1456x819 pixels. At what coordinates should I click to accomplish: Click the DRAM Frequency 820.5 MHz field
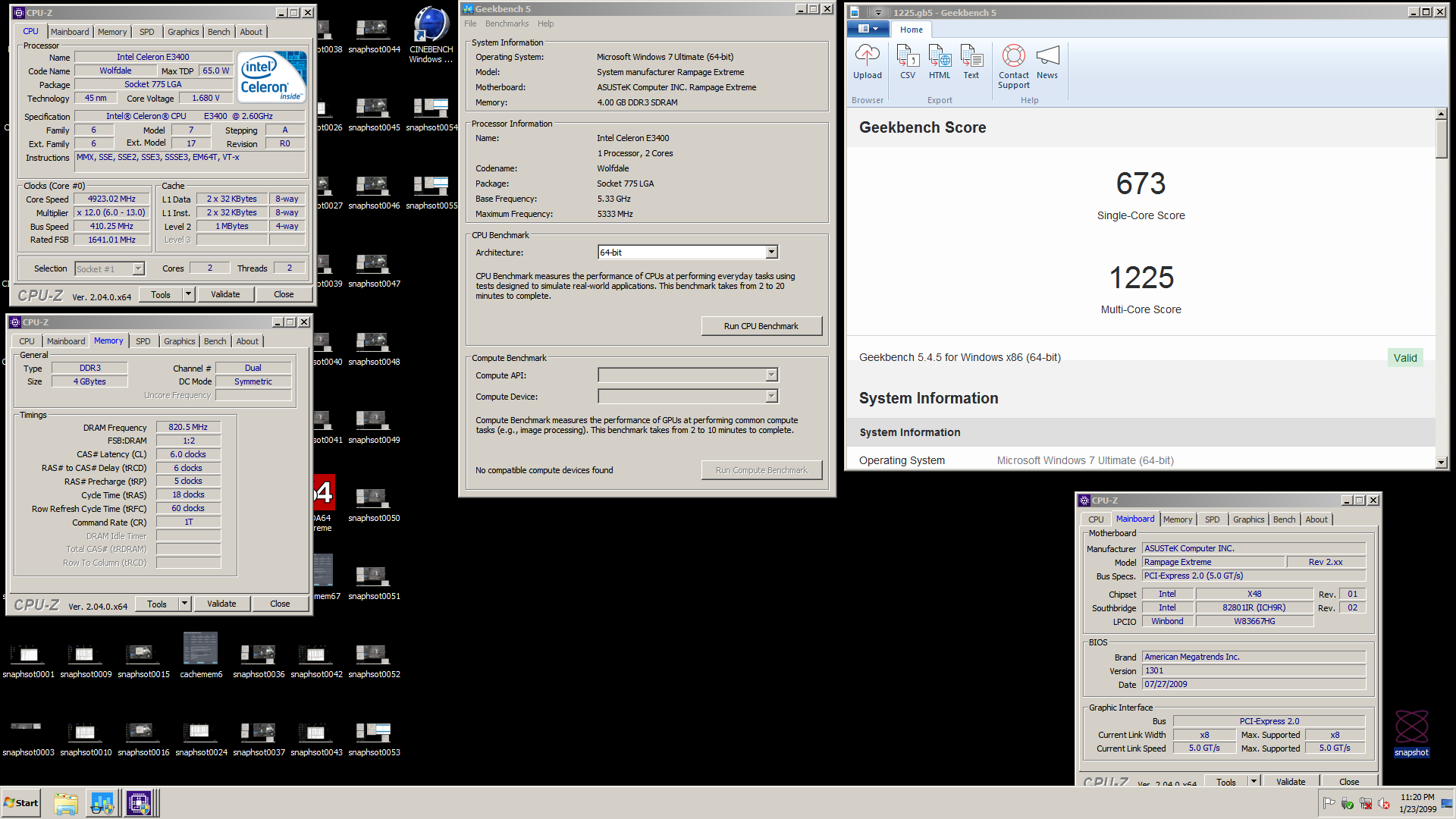[x=188, y=427]
